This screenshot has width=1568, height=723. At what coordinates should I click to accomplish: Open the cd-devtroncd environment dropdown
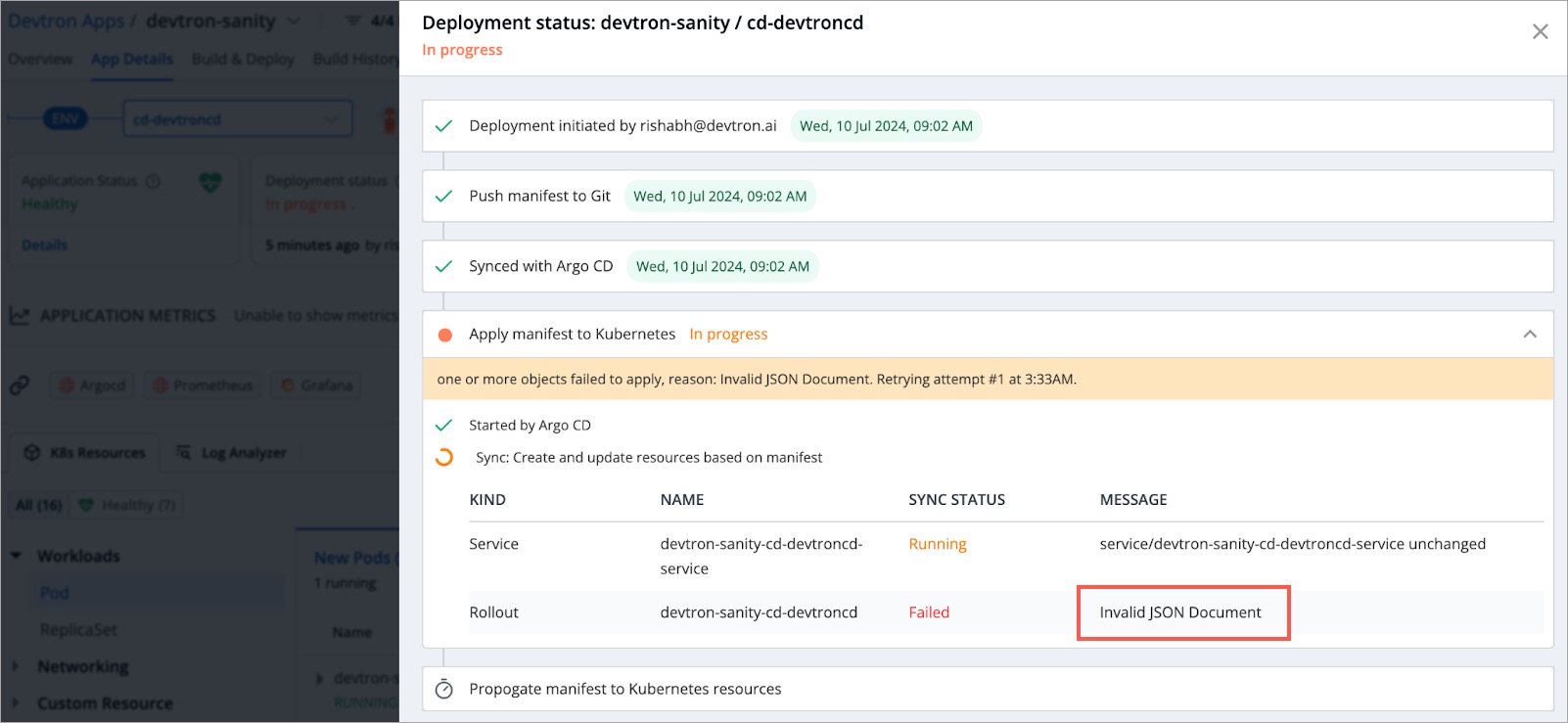point(236,119)
